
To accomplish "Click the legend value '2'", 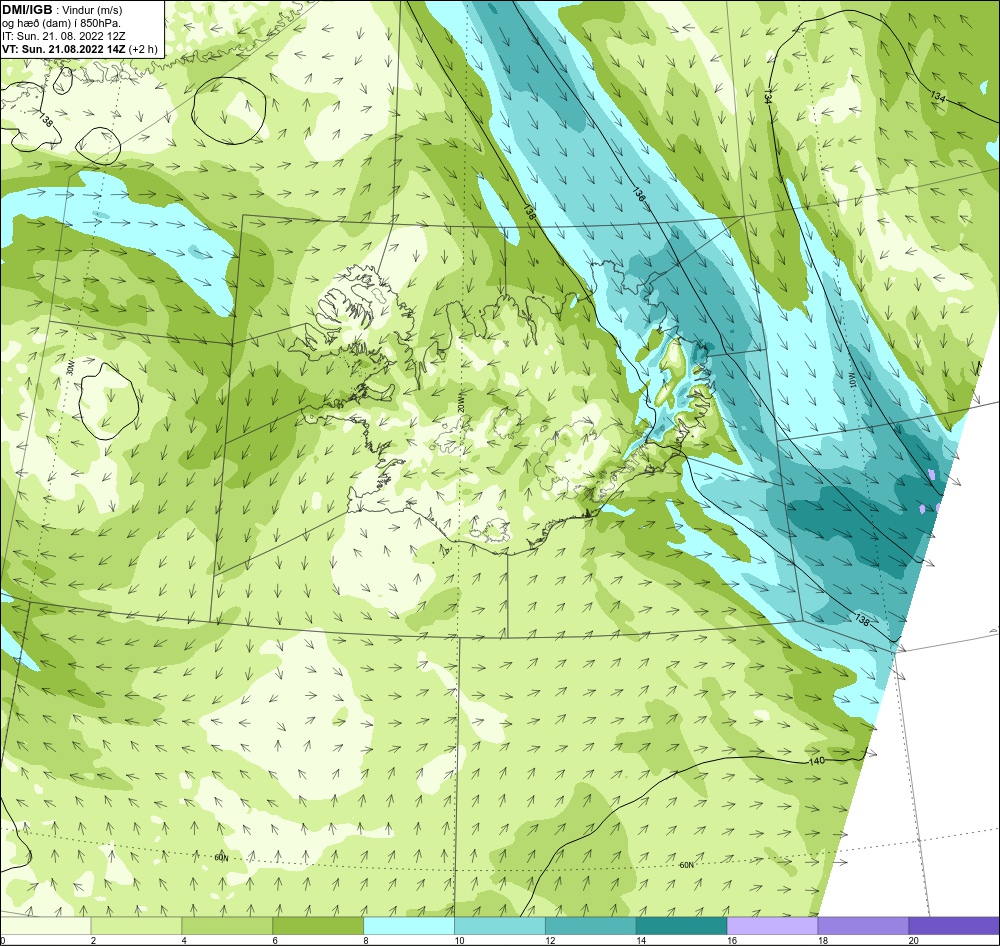I will 93,940.
